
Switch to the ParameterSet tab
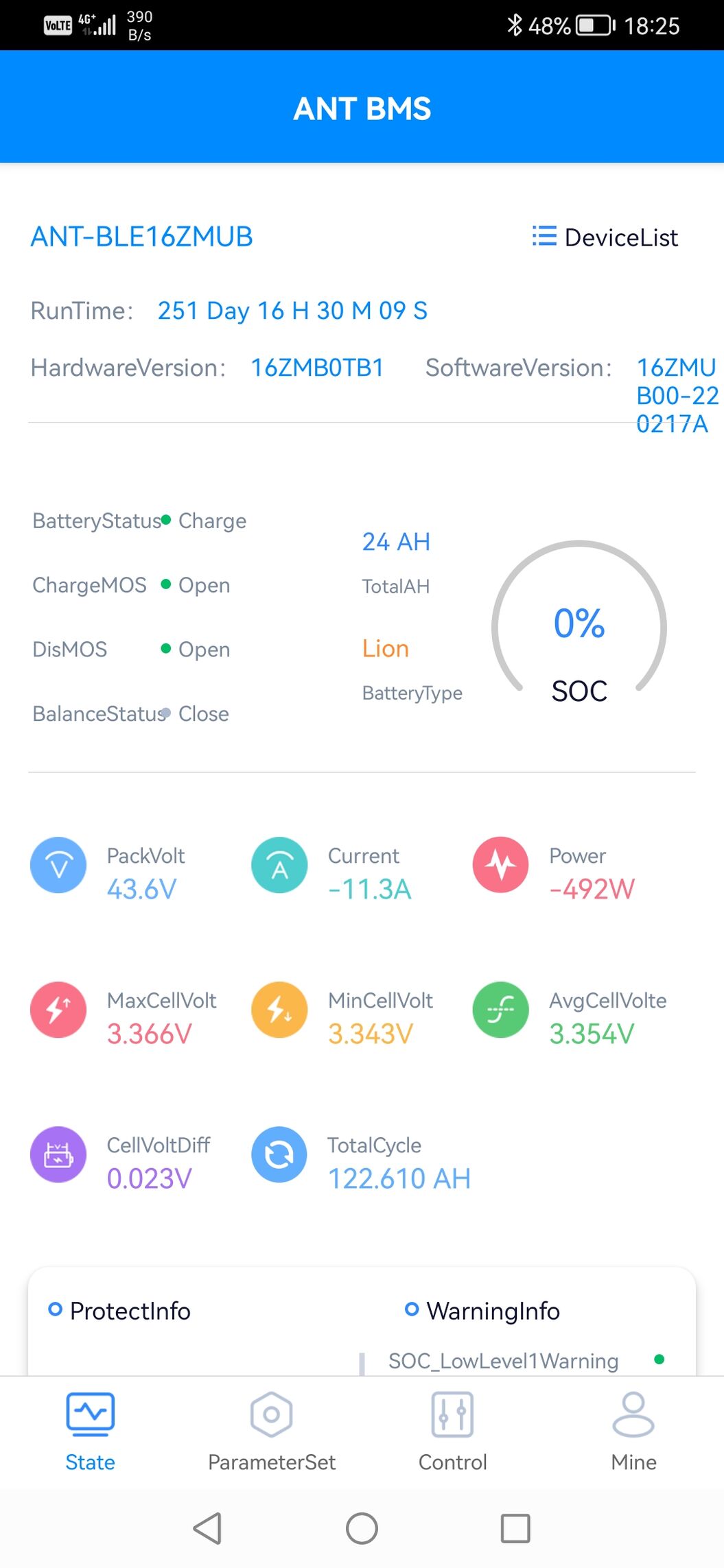[x=272, y=1432]
